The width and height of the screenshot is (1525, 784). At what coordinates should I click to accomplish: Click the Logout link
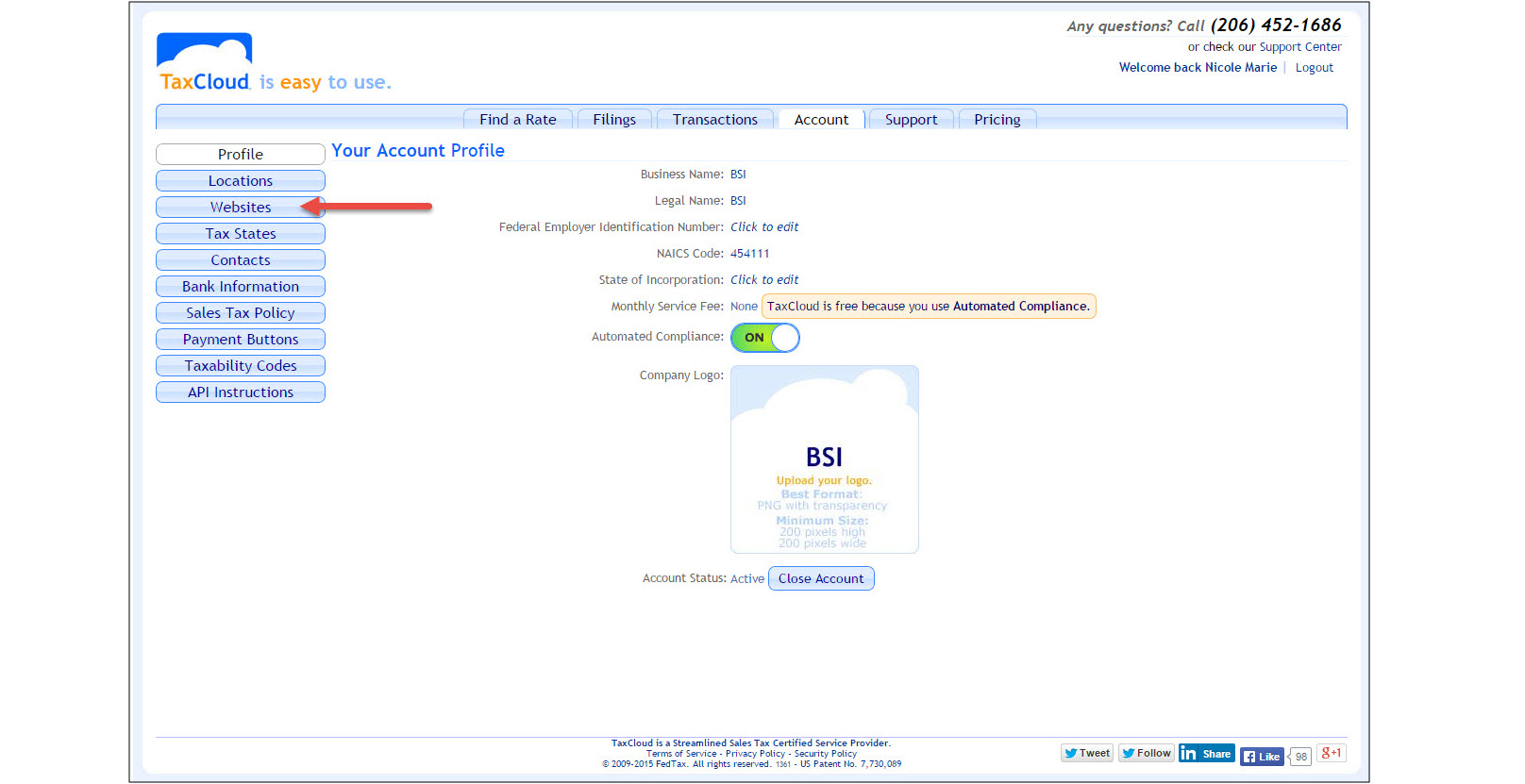tap(1315, 68)
